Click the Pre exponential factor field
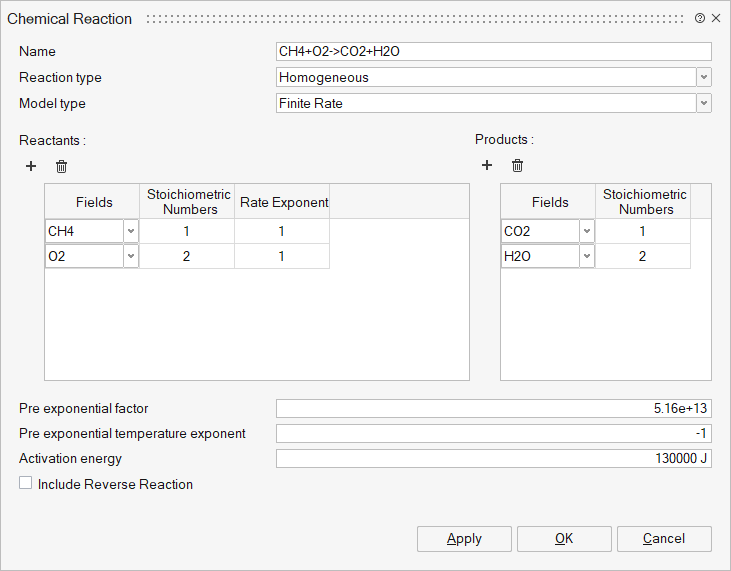The height and width of the screenshot is (571, 731). tap(493, 408)
